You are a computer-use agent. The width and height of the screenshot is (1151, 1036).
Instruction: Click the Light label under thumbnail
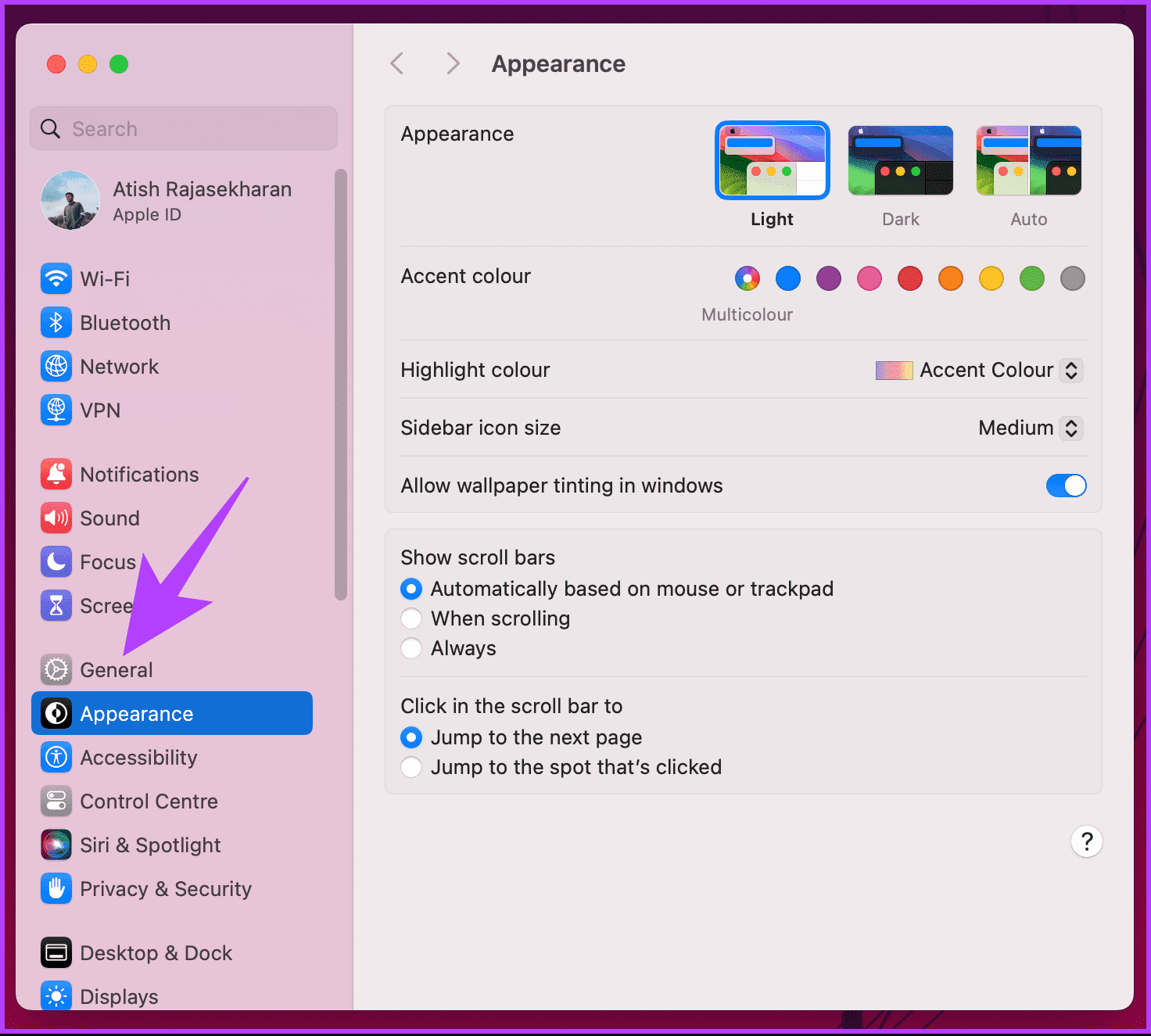coord(773,219)
